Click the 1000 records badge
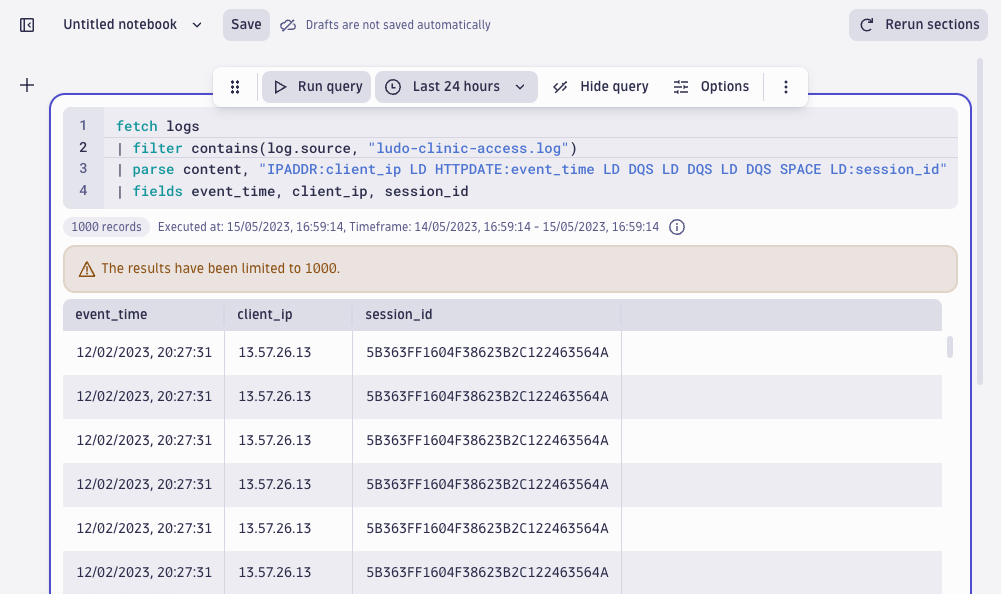The height and width of the screenshot is (594, 1001). tap(106, 226)
